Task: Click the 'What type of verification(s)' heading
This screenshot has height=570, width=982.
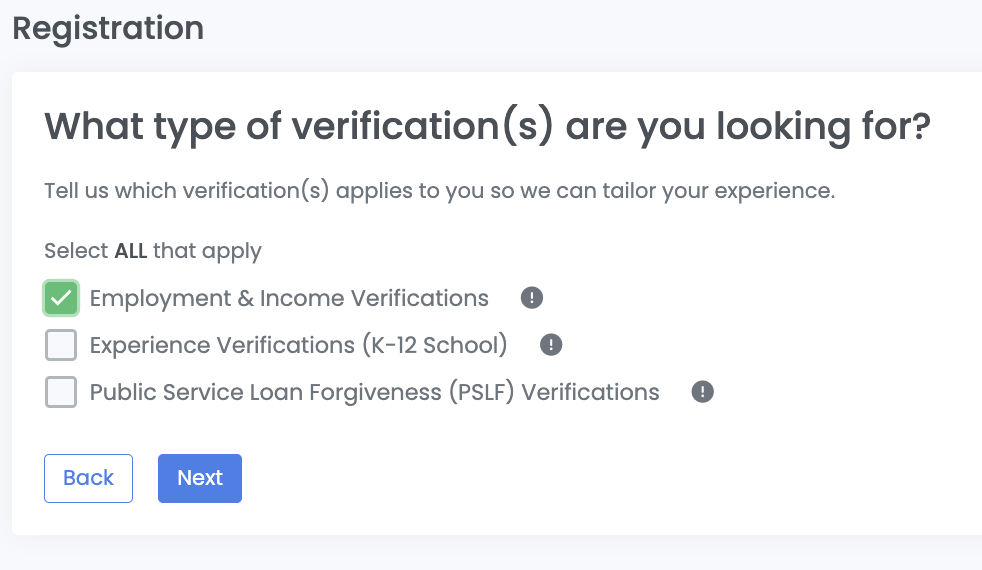Action: click(x=487, y=127)
